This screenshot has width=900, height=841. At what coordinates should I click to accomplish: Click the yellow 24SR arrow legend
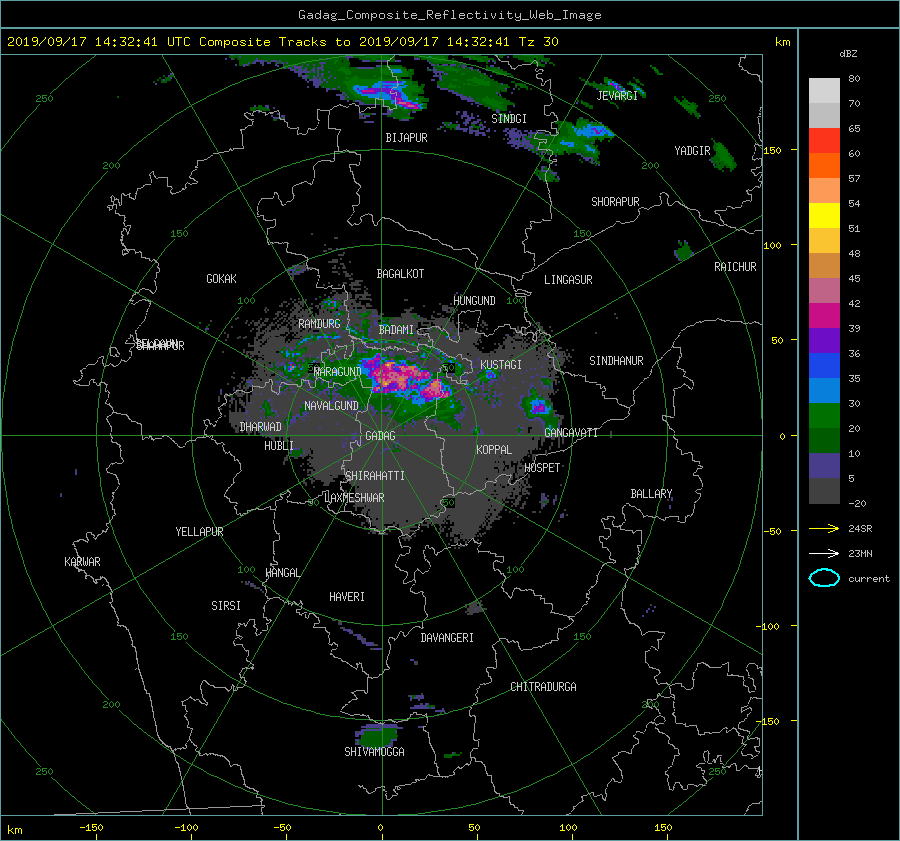pyautogui.click(x=824, y=528)
